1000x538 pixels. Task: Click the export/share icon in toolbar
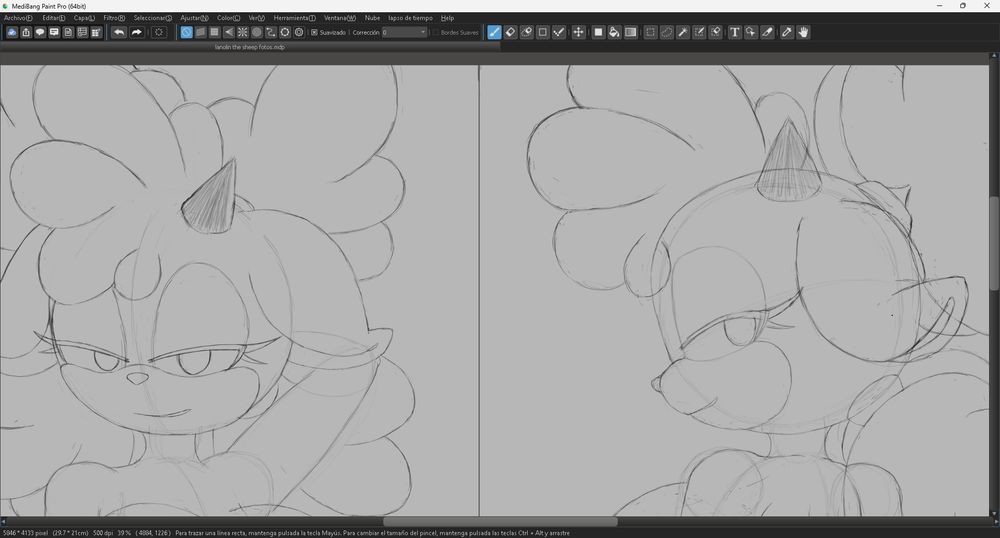click(x=26, y=32)
